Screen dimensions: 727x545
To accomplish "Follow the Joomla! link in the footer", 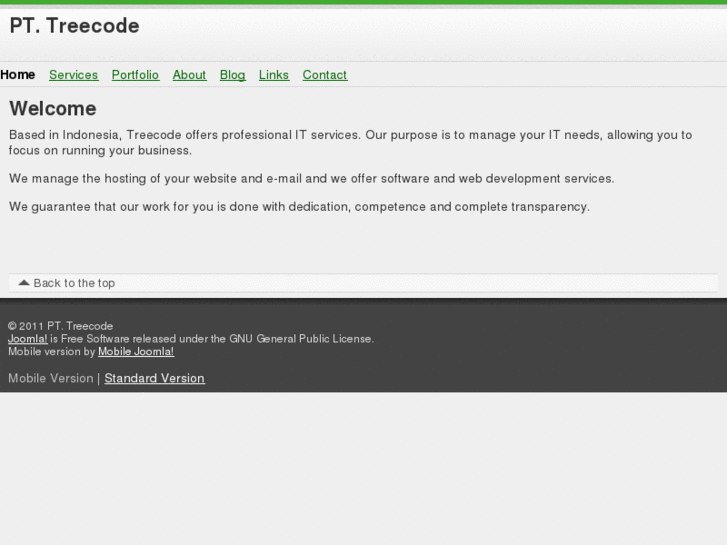I will 27,339.
